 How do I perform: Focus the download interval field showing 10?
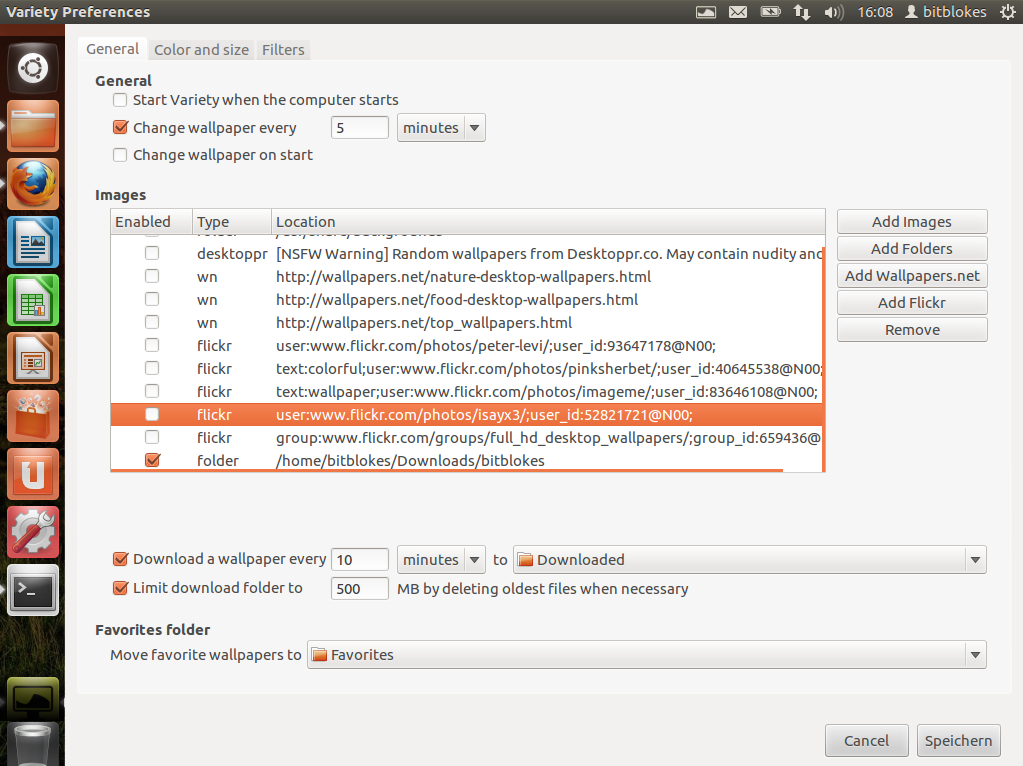click(359, 560)
